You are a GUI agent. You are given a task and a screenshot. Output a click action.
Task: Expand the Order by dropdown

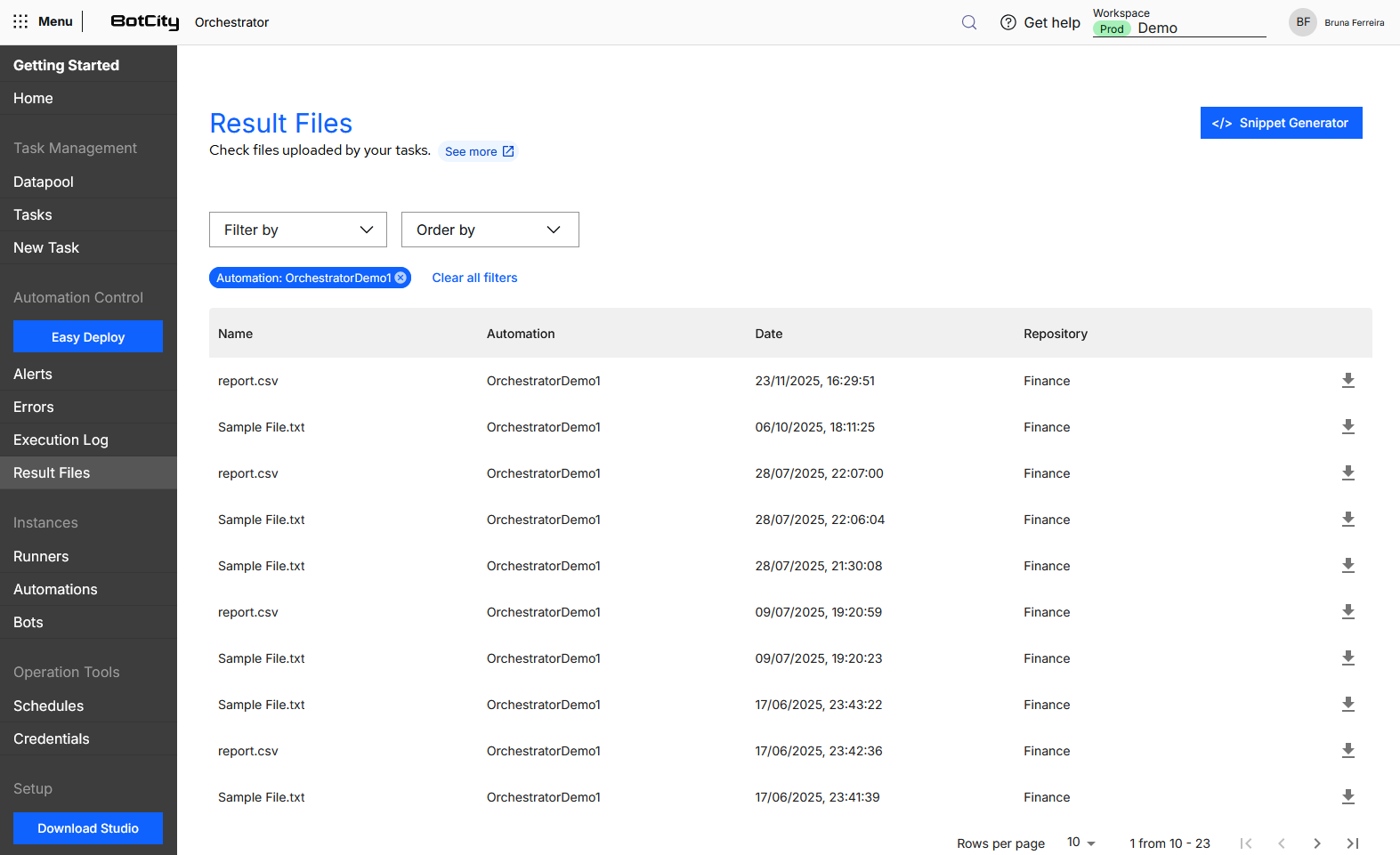click(490, 230)
